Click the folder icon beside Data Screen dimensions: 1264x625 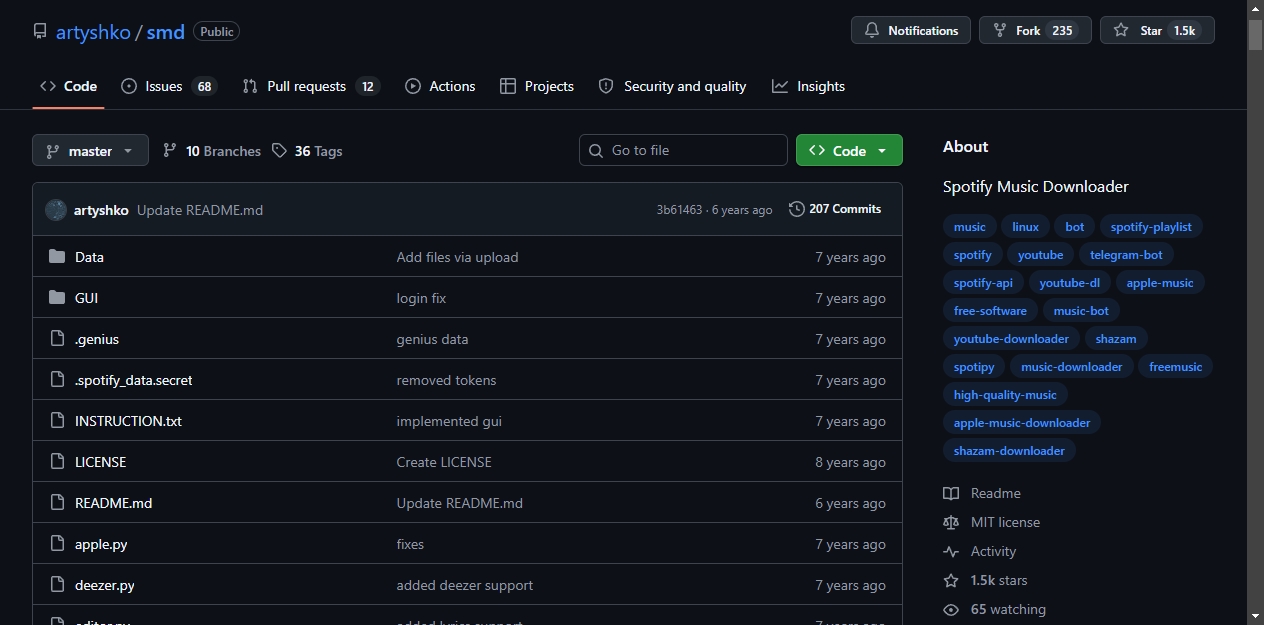(x=57, y=257)
